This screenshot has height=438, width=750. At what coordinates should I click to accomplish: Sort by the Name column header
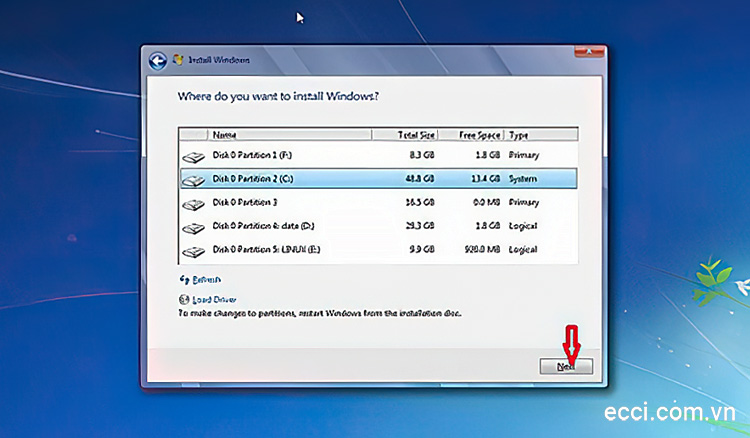coord(289,135)
